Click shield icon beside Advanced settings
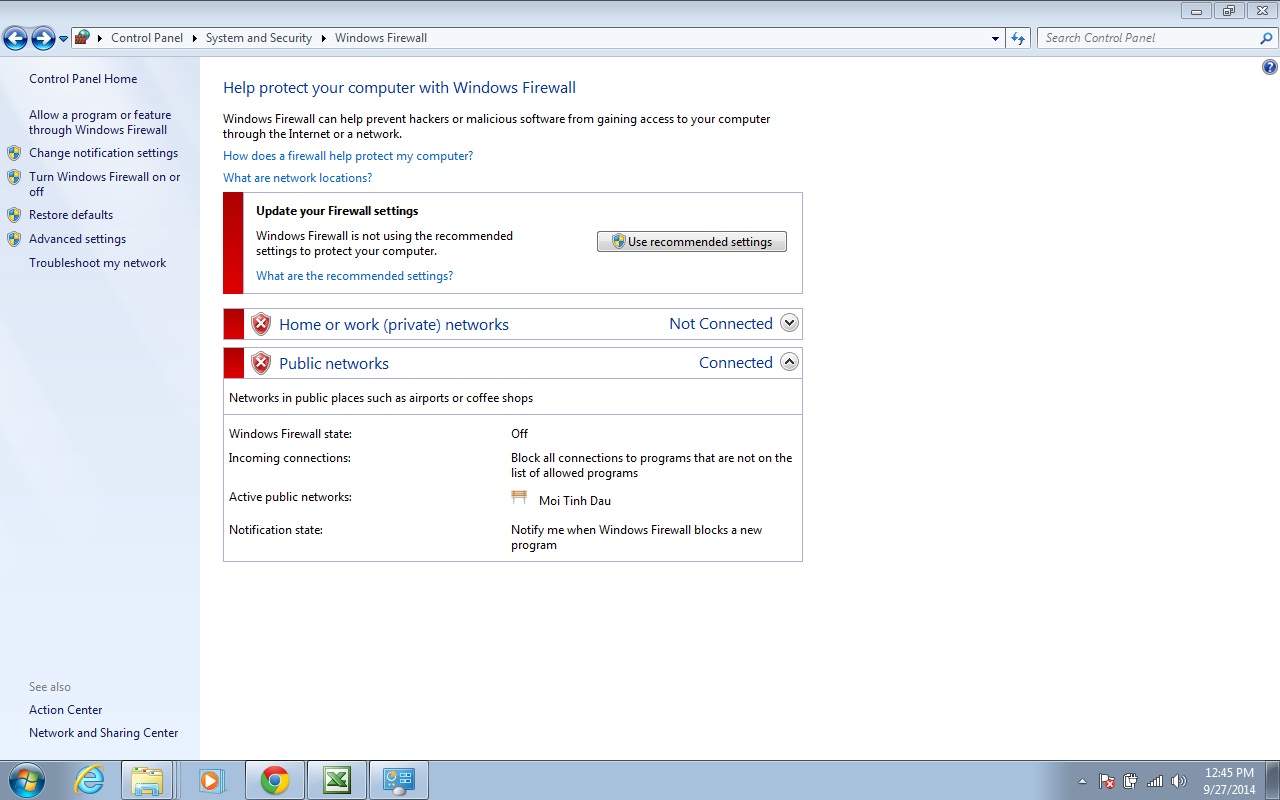This screenshot has width=1280, height=800. point(14,239)
